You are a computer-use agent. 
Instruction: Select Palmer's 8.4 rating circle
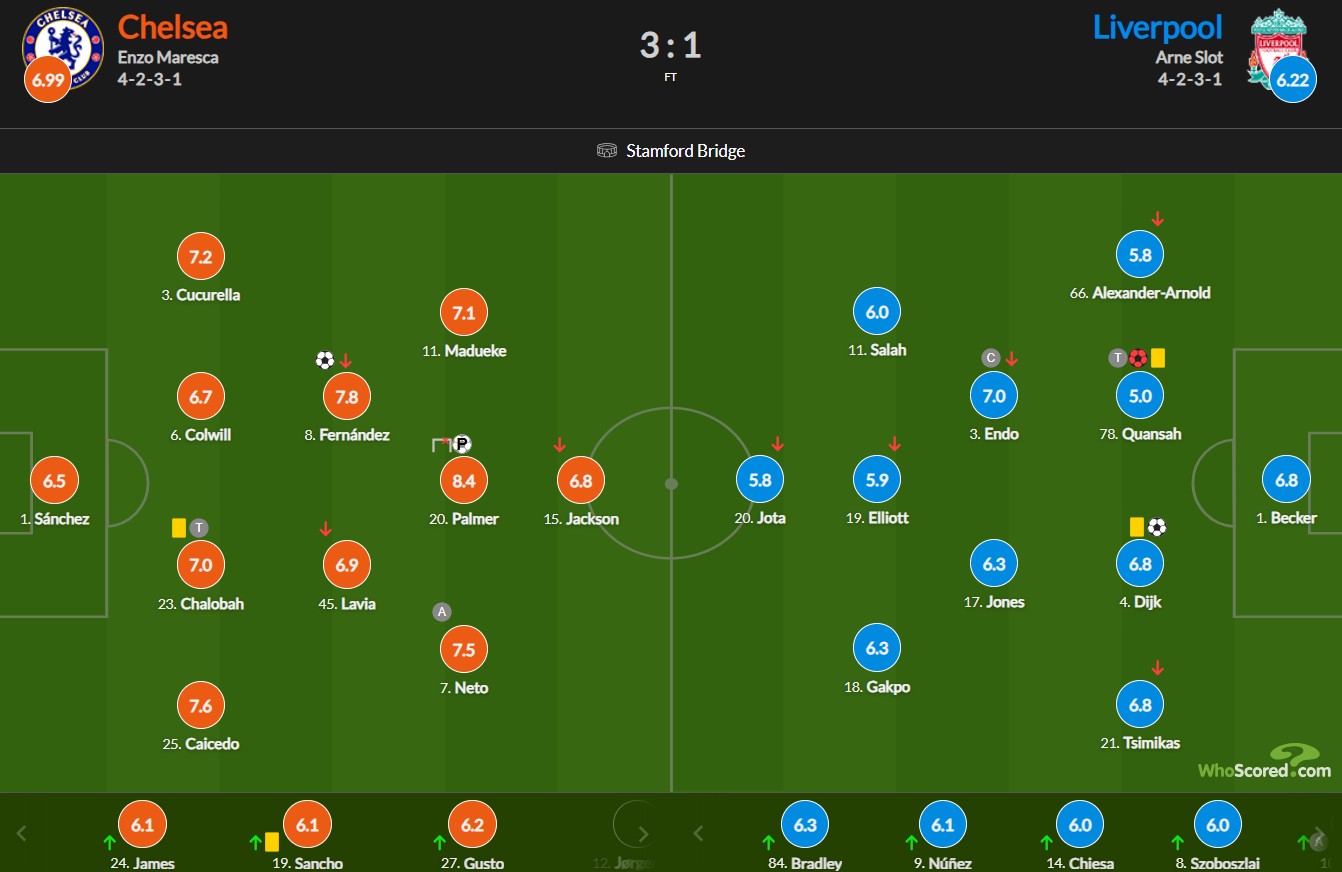click(464, 481)
